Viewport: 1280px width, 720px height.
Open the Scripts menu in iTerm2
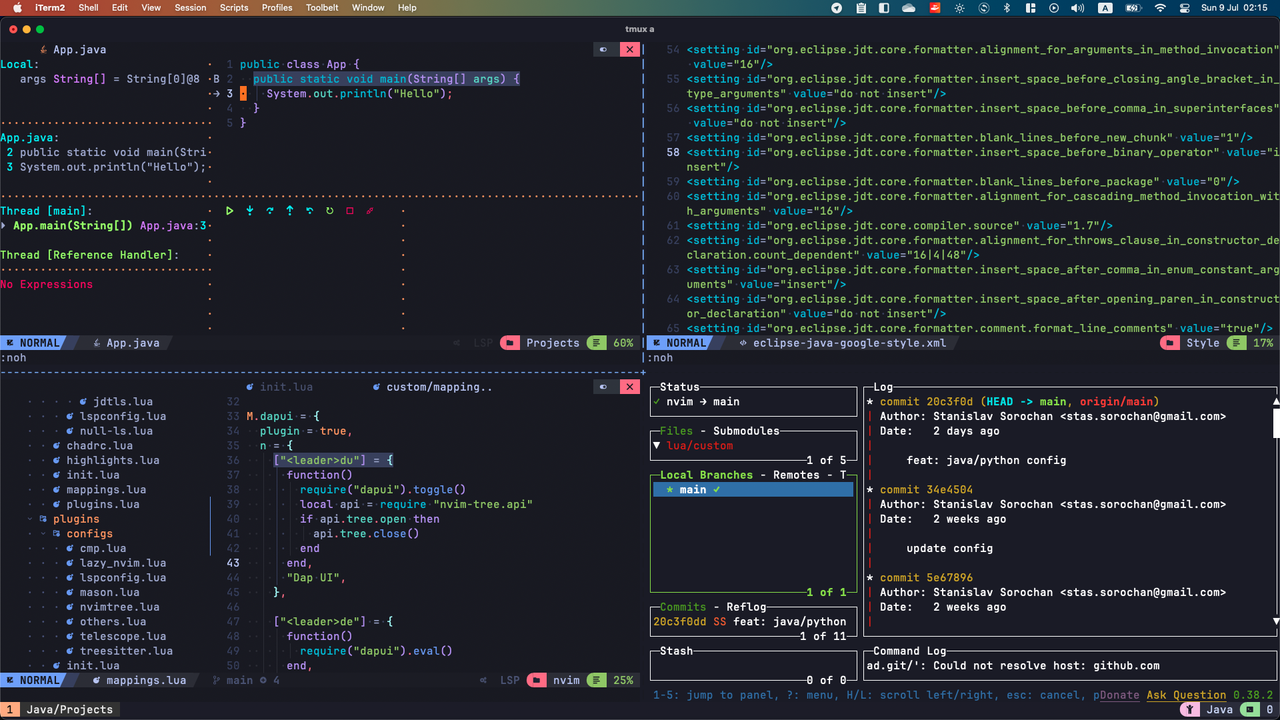coord(234,7)
